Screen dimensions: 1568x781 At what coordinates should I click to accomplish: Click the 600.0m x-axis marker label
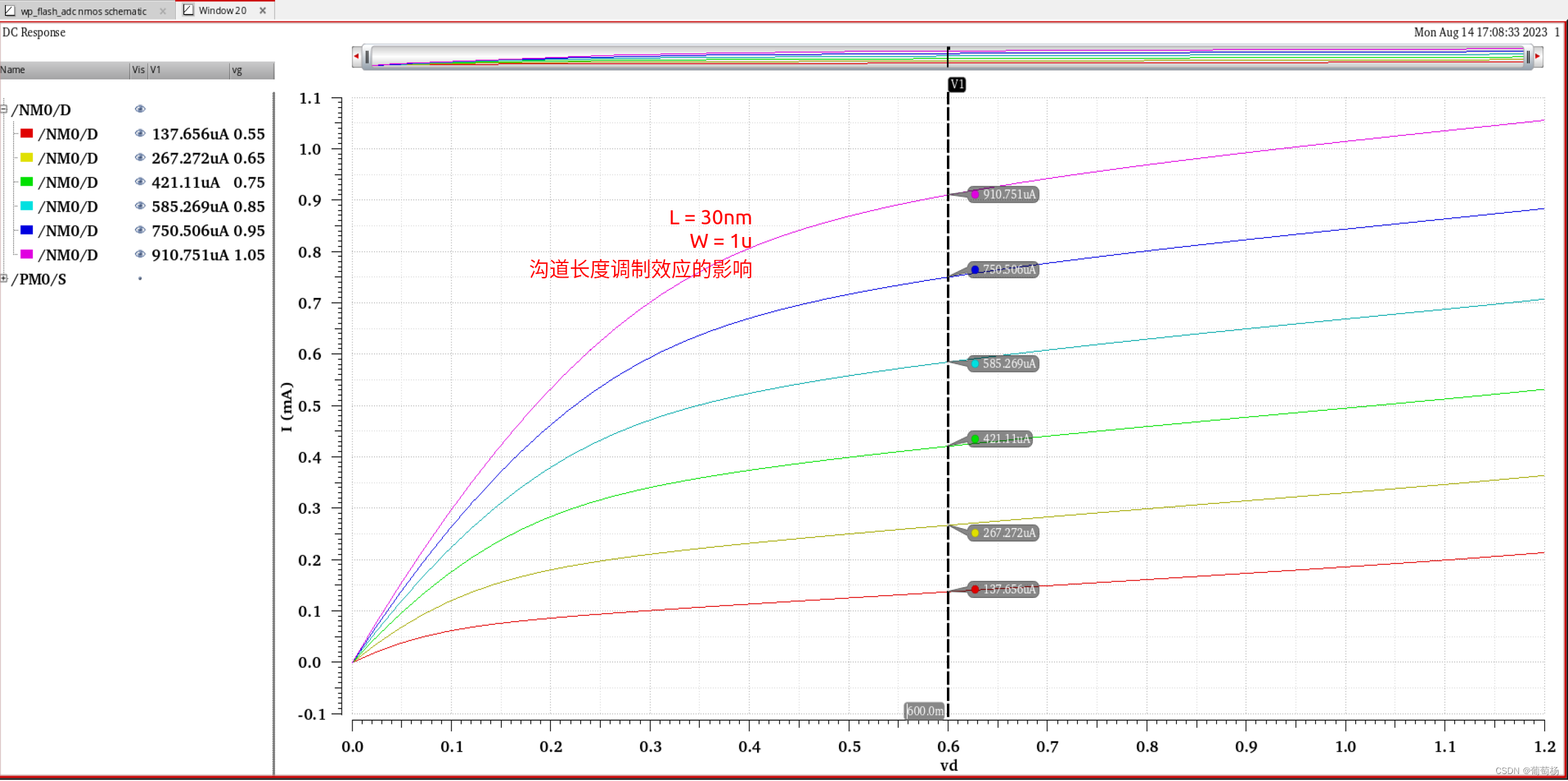tap(925, 710)
